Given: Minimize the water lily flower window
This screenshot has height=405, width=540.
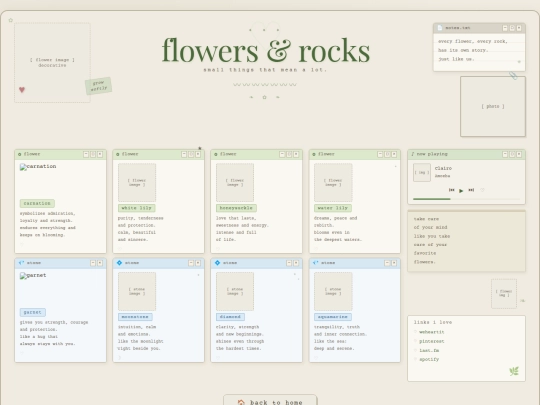Looking at the screenshot, I should [x=380, y=154].
